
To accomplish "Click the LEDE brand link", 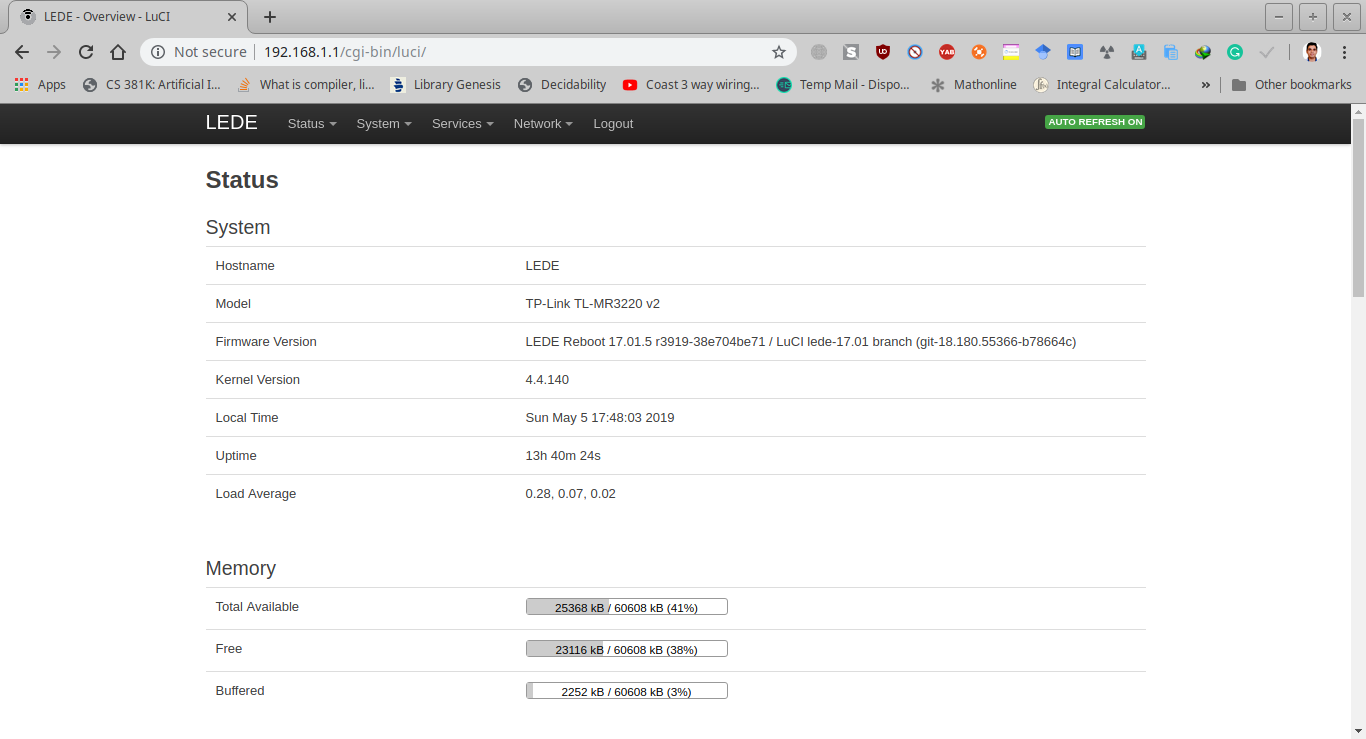I will 232,123.
